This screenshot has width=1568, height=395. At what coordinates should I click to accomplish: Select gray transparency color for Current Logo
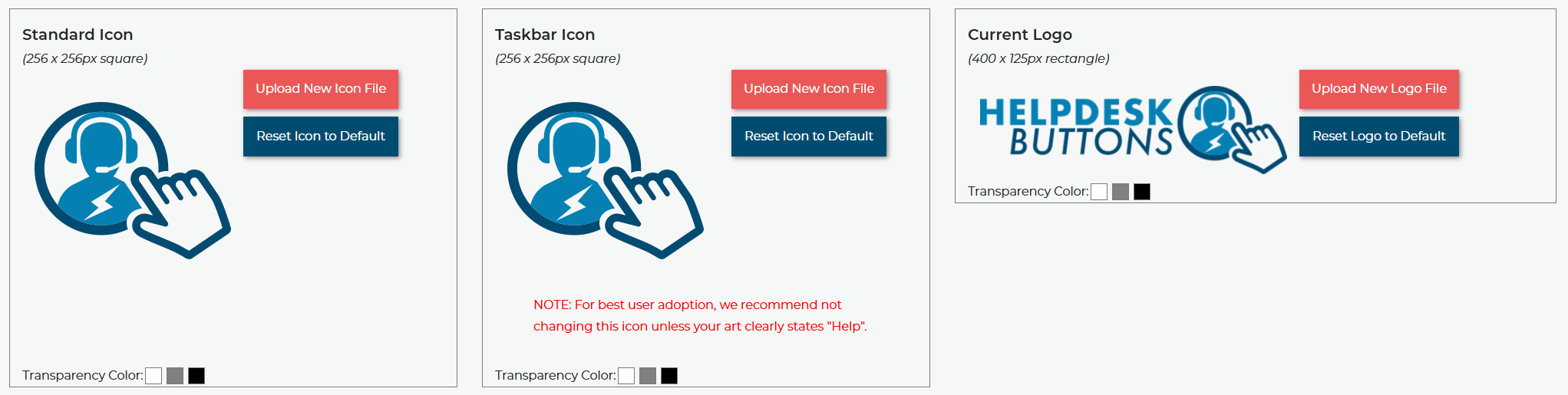tap(1121, 192)
